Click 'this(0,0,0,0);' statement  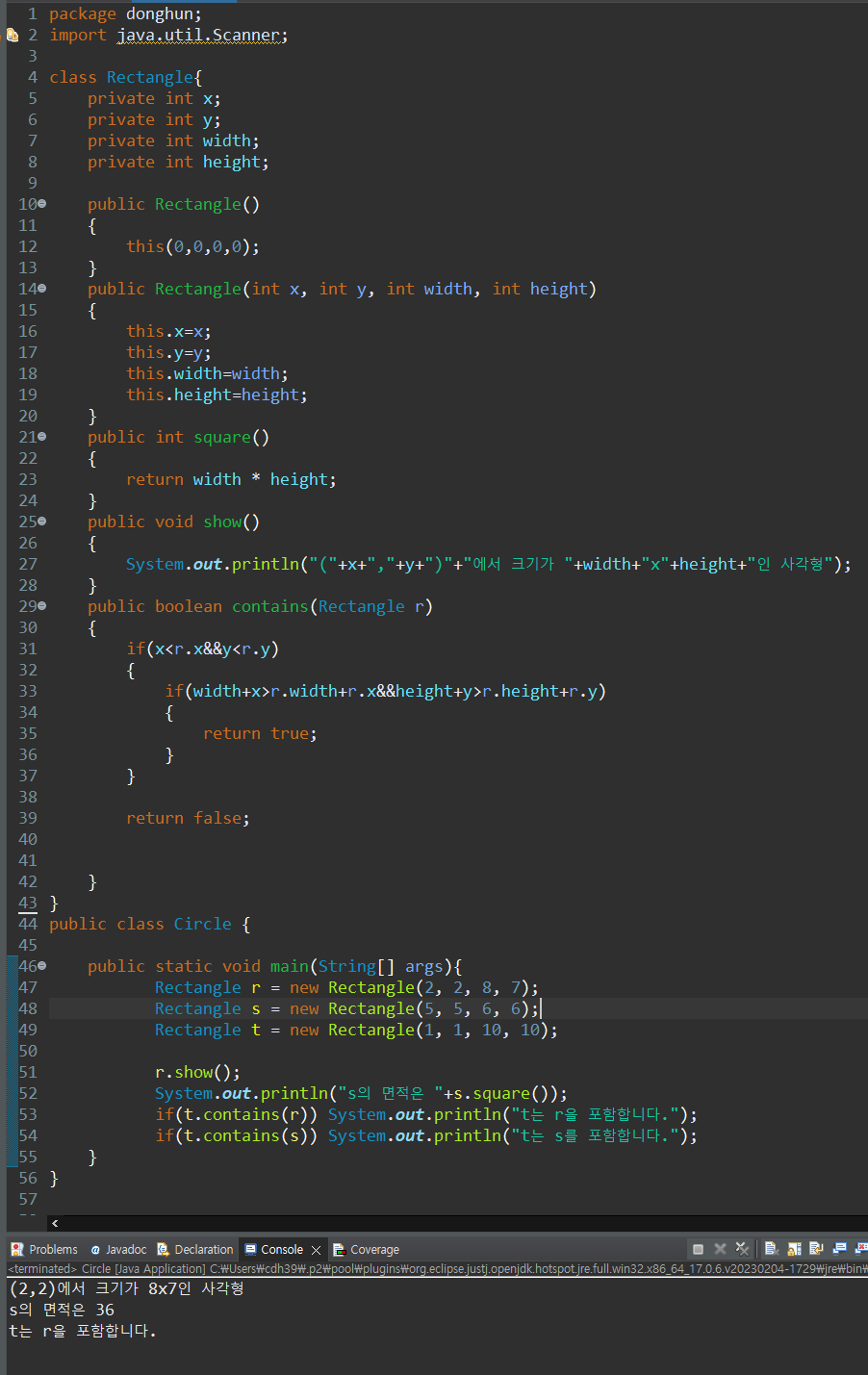[192, 246]
